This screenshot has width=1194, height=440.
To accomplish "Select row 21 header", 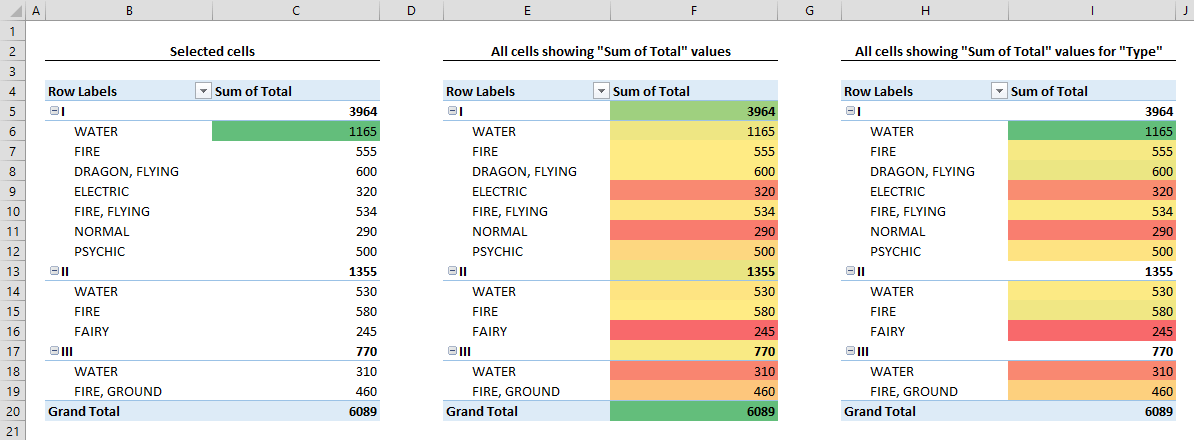I will pyautogui.click(x=13, y=431).
